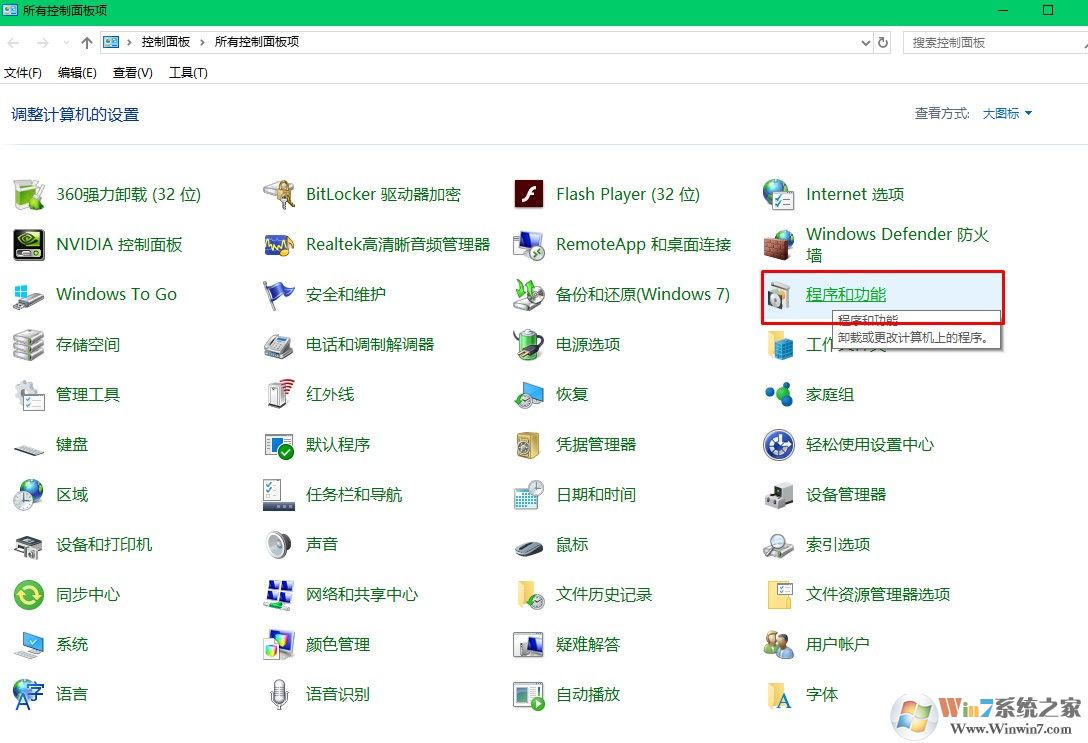Click the 凭据管理器 safe icon

[x=527, y=445]
